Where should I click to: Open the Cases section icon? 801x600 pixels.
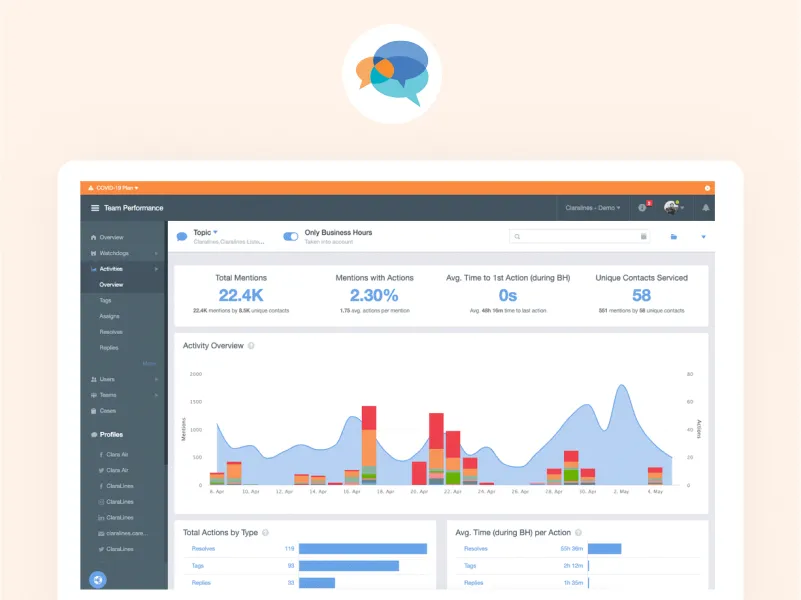[x=96, y=410]
